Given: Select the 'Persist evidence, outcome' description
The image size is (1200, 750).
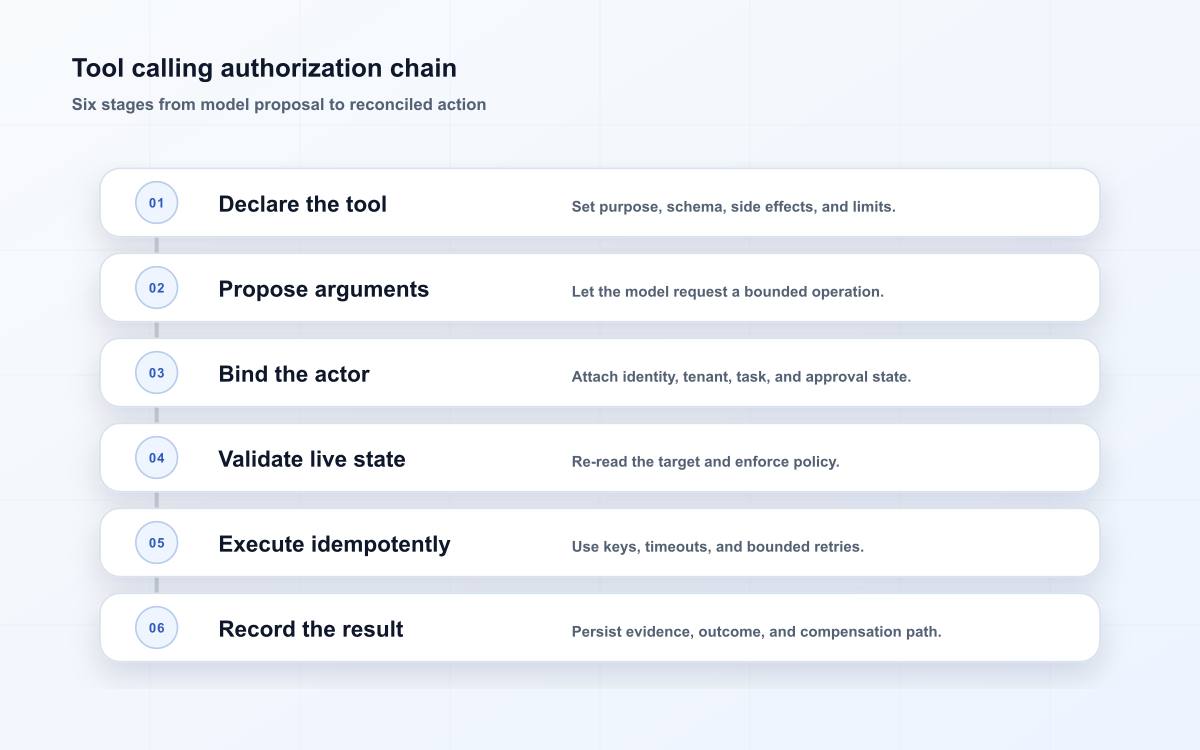Looking at the screenshot, I should click(x=756, y=632).
